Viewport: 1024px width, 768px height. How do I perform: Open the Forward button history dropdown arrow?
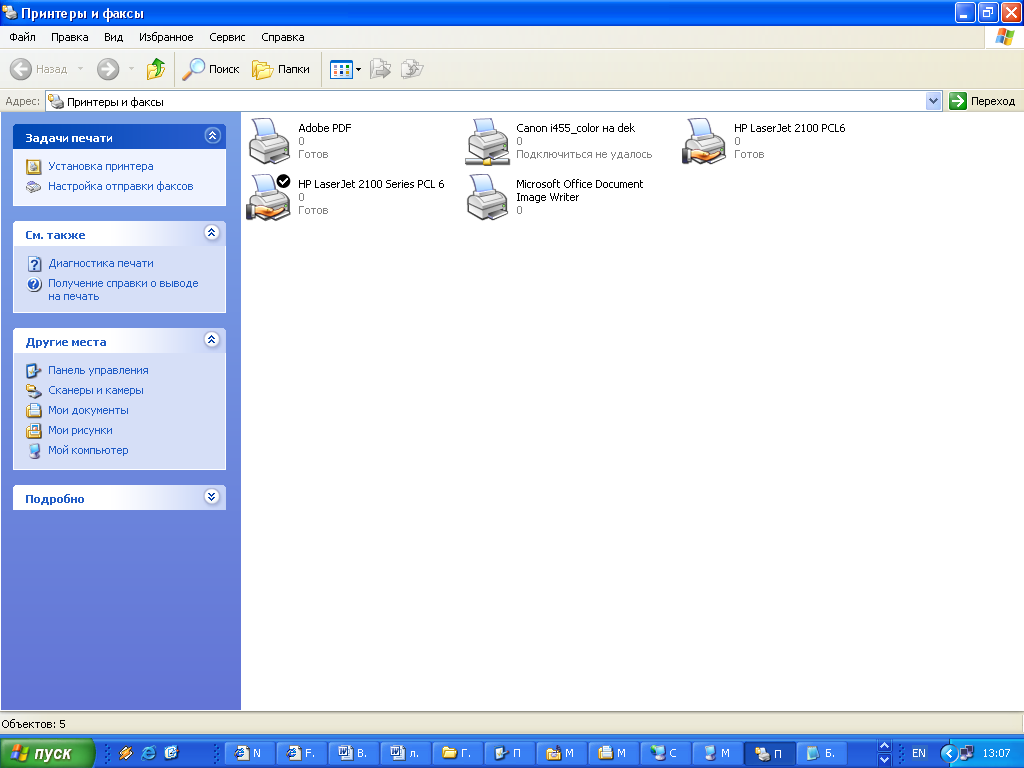[x=131, y=69]
